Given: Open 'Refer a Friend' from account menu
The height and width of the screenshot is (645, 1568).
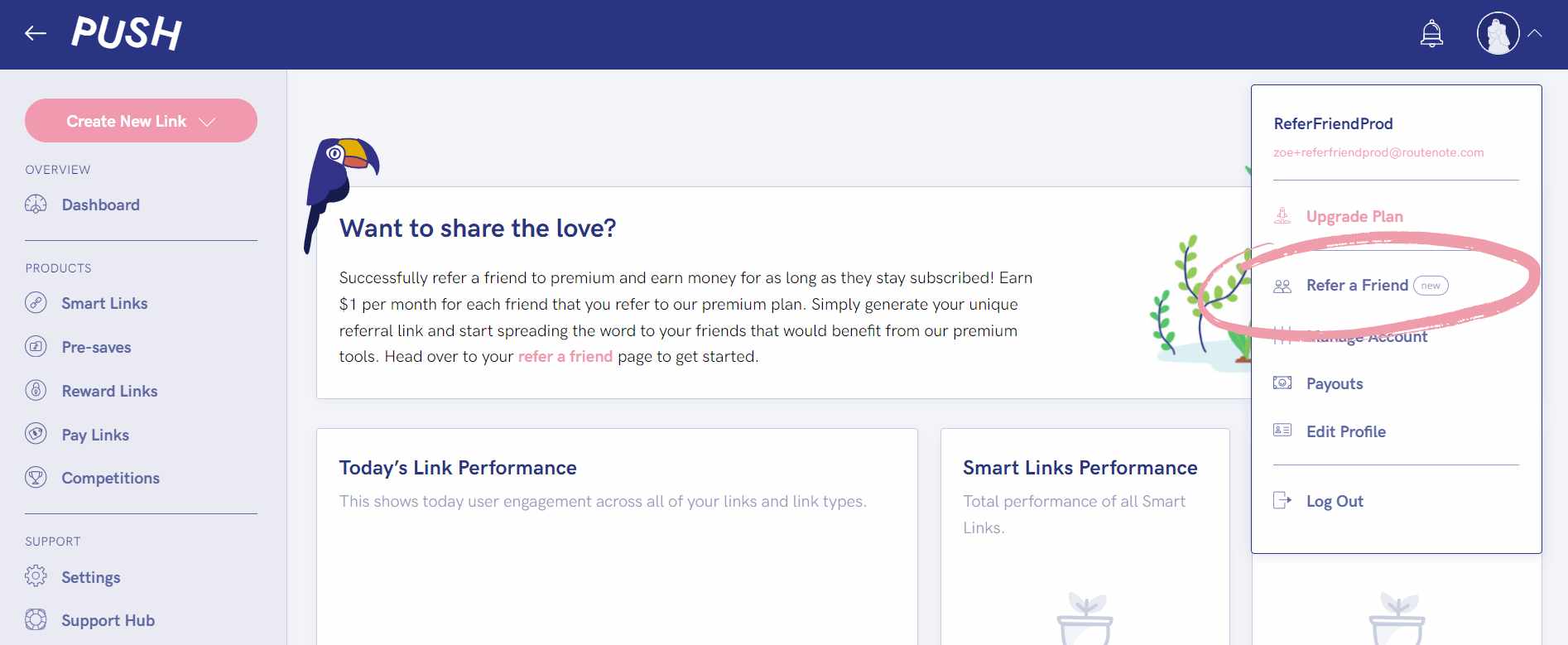Looking at the screenshot, I should click(1357, 285).
